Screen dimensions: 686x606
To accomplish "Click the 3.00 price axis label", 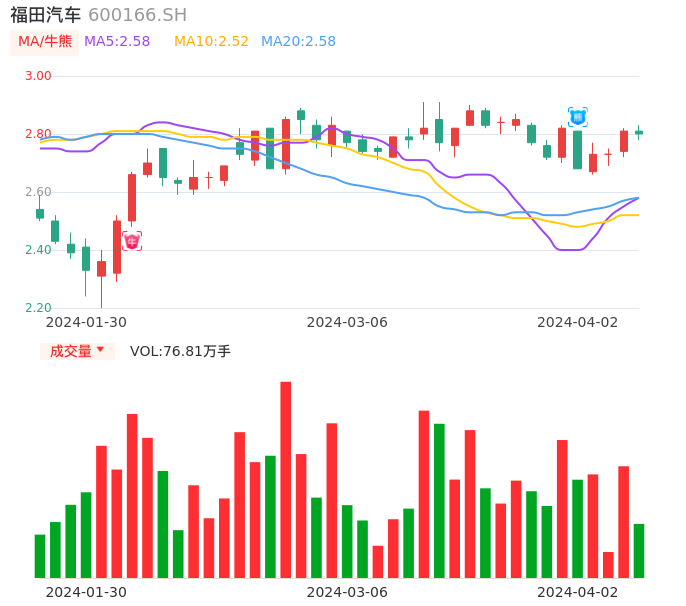I will [x=38, y=76].
